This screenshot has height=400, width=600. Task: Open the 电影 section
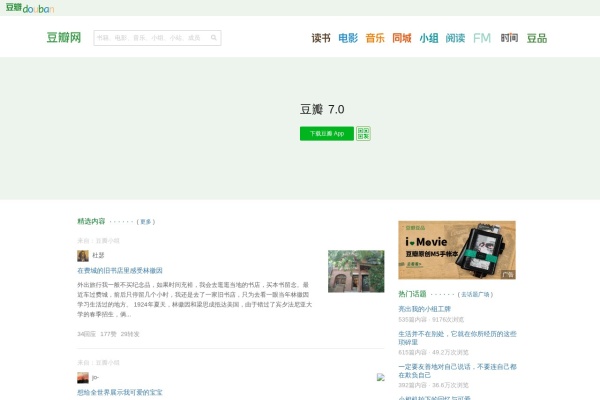[x=348, y=38]
